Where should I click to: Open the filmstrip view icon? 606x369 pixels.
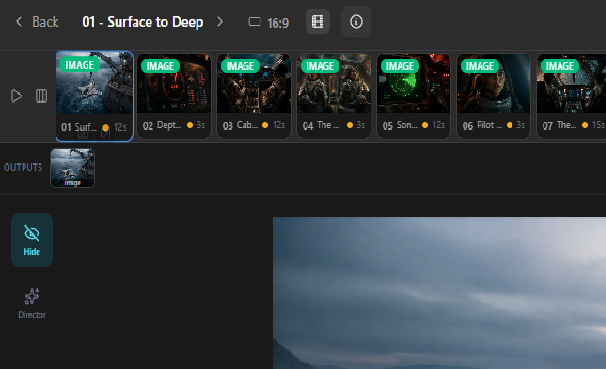click(318, 22)
